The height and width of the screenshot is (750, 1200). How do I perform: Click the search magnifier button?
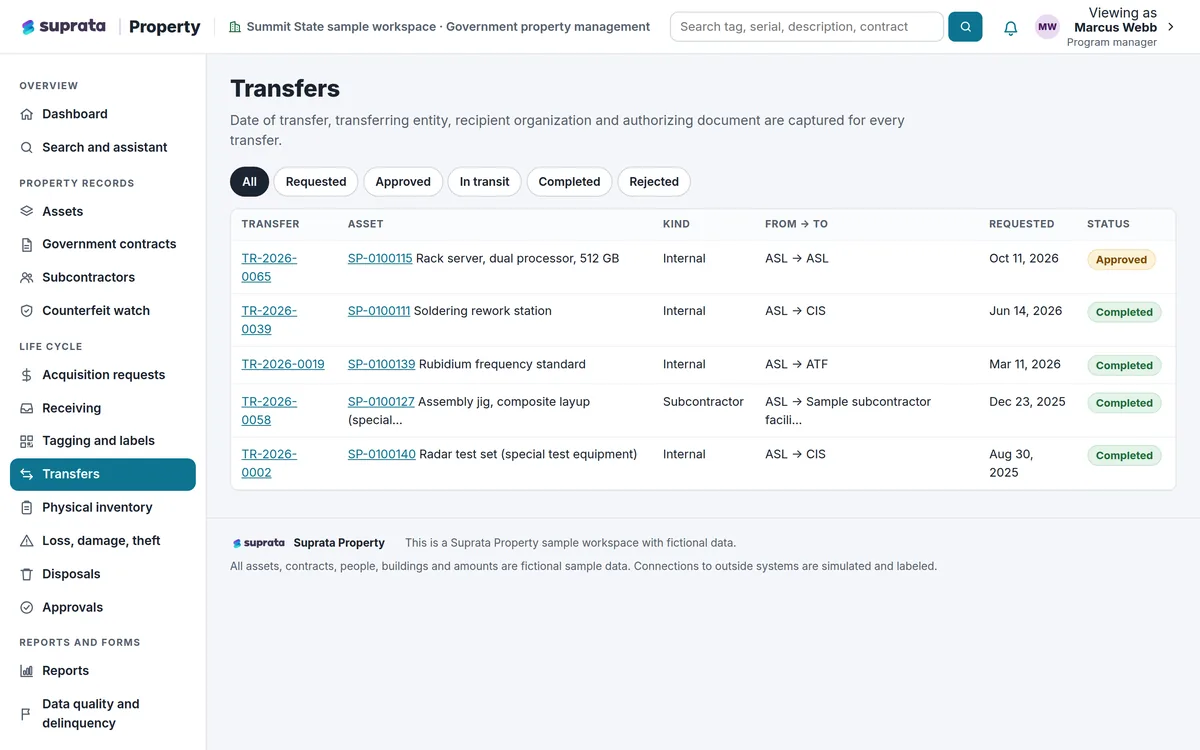click(x=965, y=27)
